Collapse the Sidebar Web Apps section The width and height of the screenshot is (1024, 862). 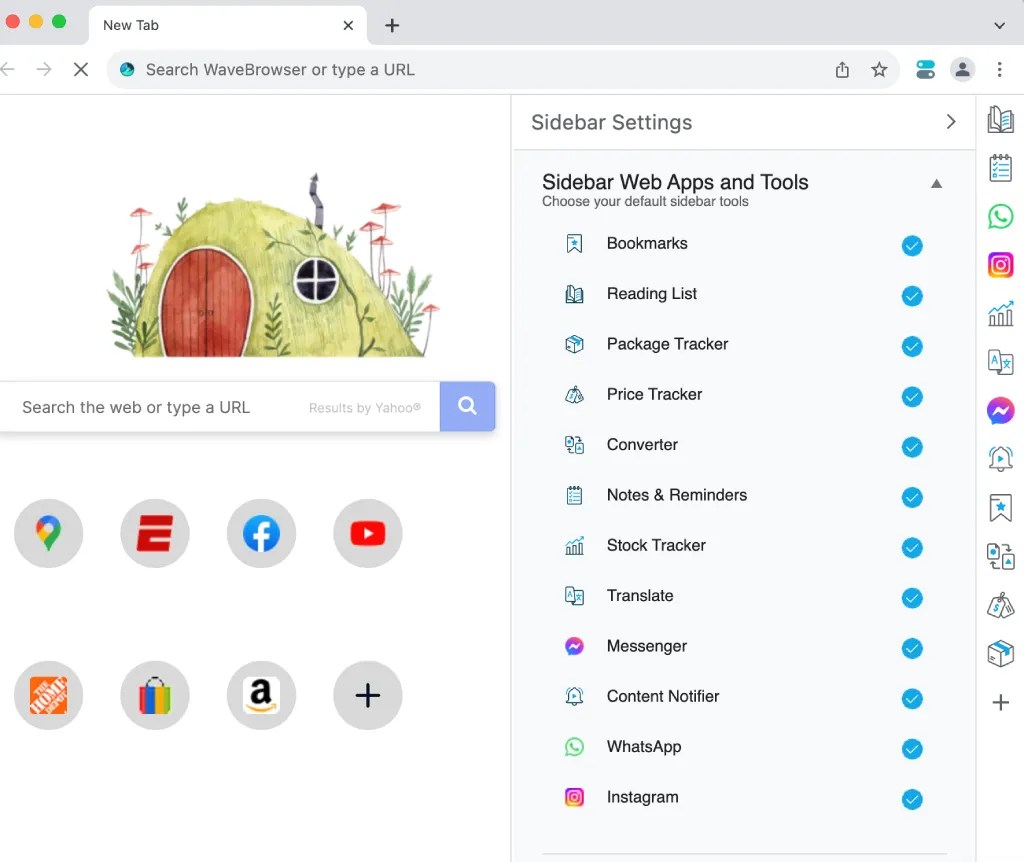937,183
